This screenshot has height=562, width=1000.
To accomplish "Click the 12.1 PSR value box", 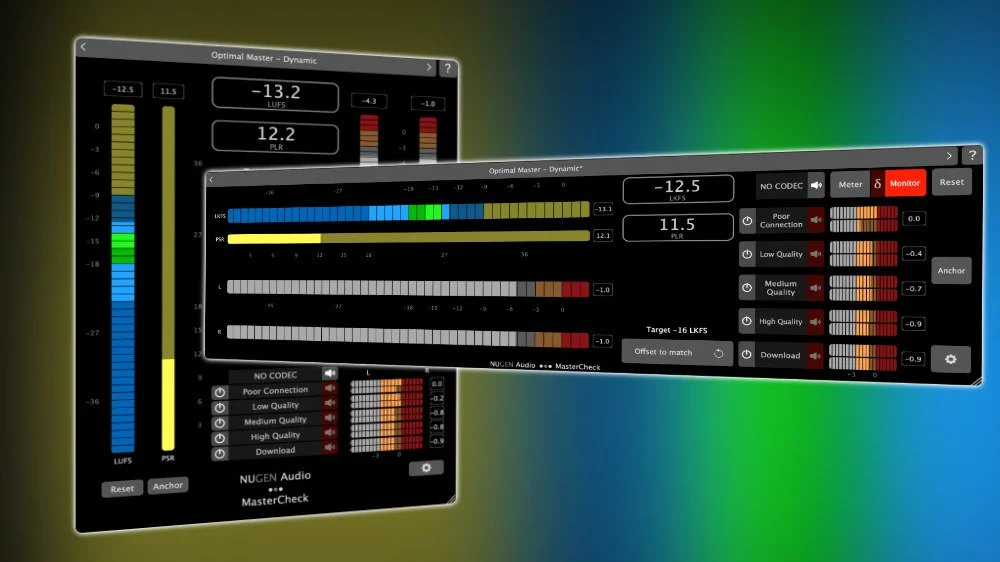I will click(603, 235).
